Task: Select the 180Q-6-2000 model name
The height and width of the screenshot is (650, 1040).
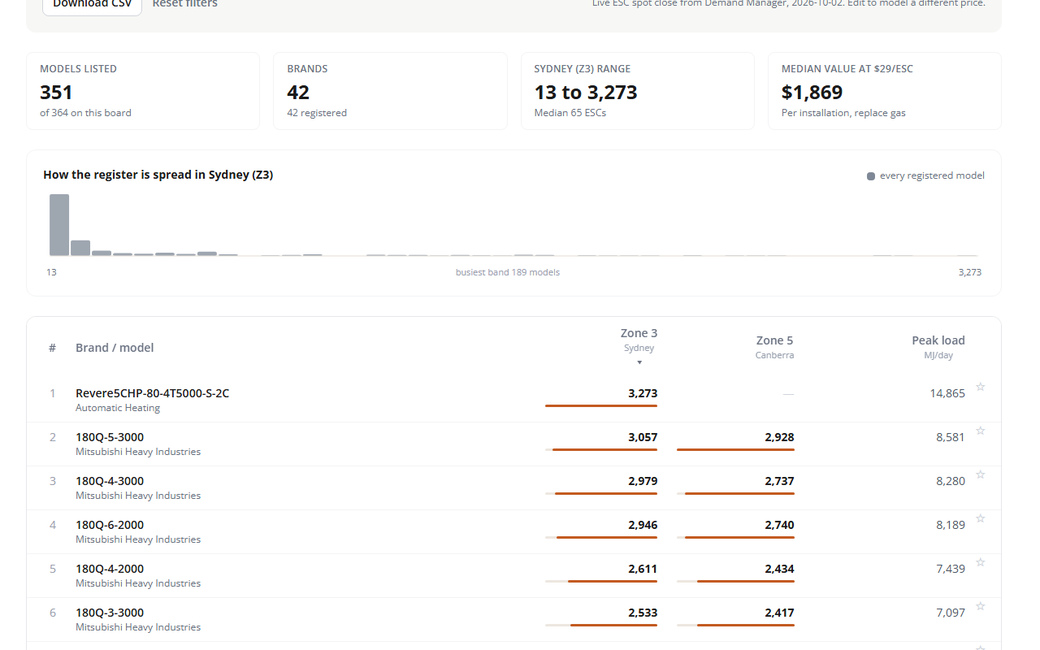Action: point(109,525)
